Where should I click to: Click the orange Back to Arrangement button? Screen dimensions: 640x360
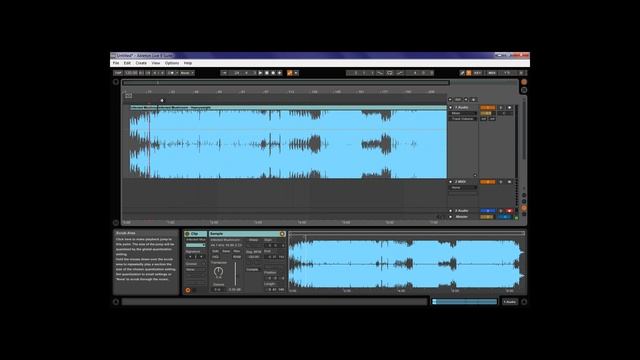point(290,73)
